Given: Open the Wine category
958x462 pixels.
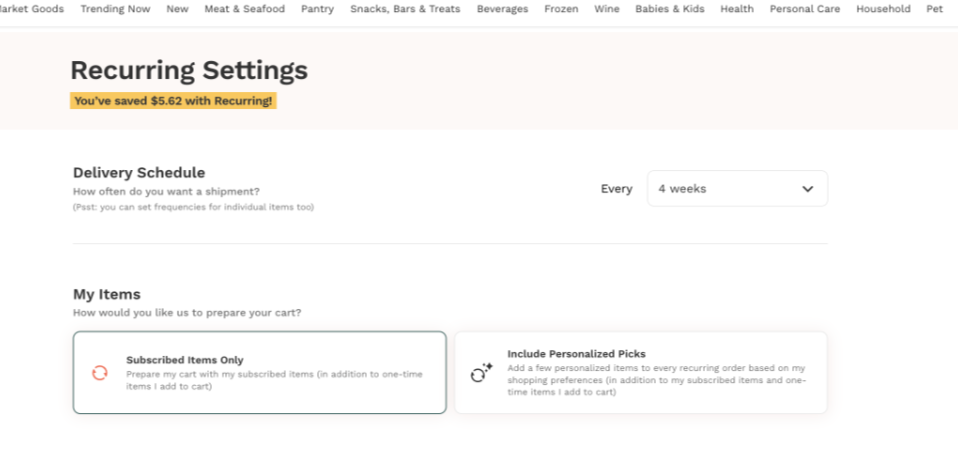Looking at the screenshot, I should tap(606, 9).
